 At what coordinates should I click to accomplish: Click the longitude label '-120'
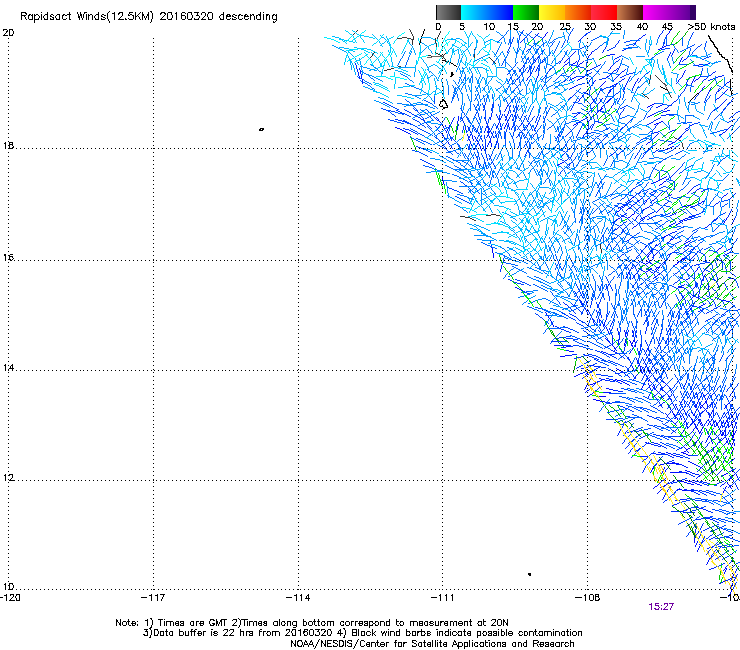coord(10,598)
